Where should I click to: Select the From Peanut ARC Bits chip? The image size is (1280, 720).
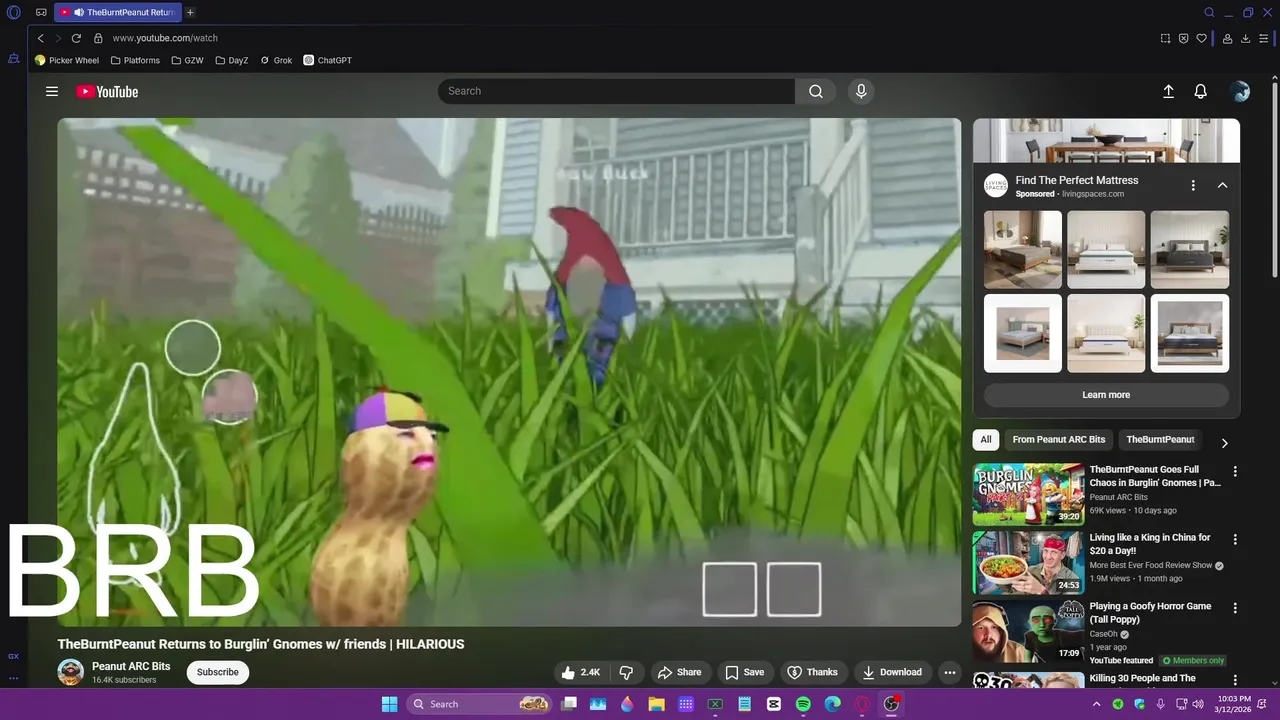(x=1059, y=440)
